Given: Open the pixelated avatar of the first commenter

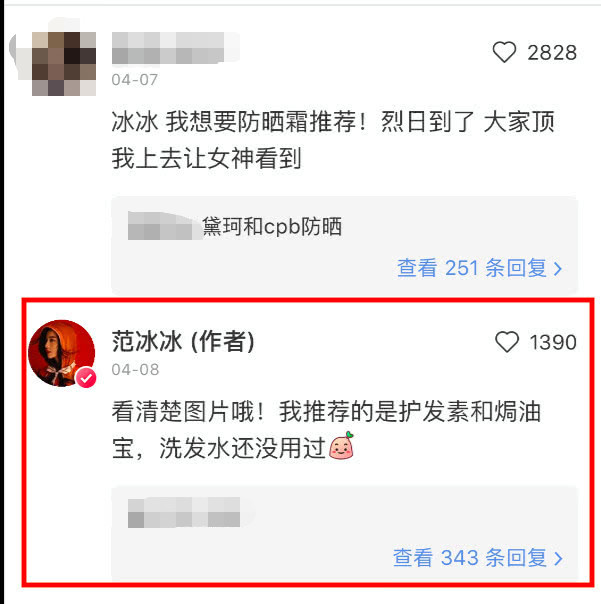Looking at the screenshot, I should 64,64.
